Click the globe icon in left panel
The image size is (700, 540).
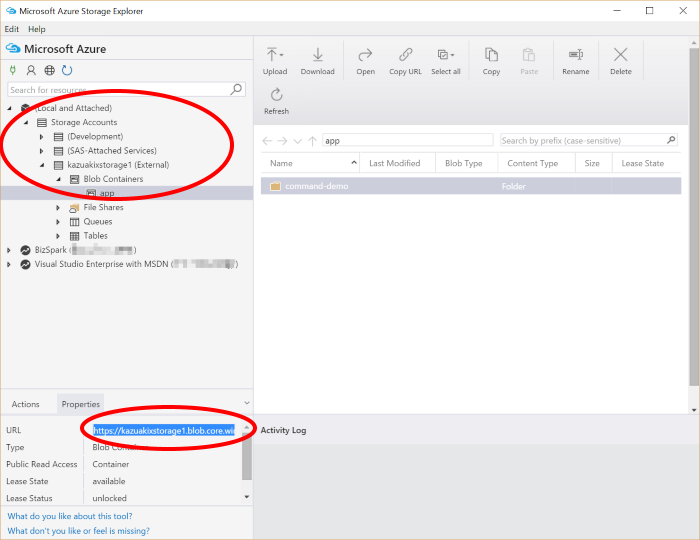[50, 70]
